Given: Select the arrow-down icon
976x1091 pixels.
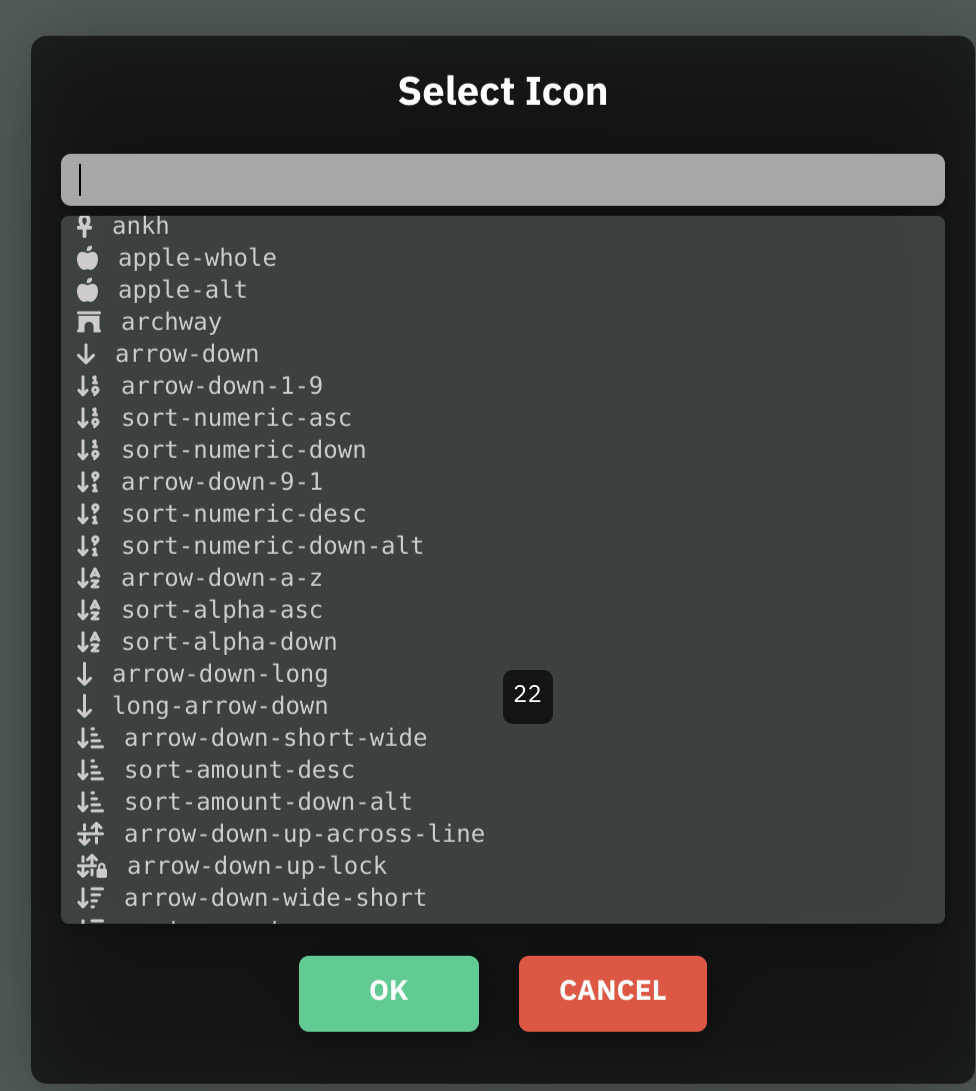Looking at the screenshot, I should [167, 354].
